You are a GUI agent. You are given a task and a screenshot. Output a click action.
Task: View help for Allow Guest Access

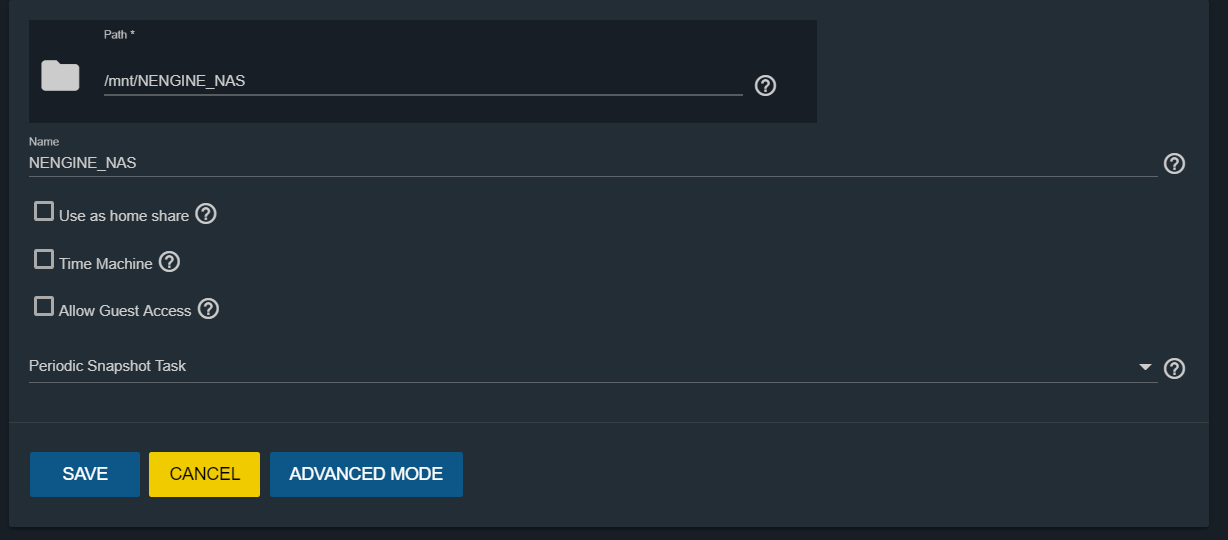(208, 309)
